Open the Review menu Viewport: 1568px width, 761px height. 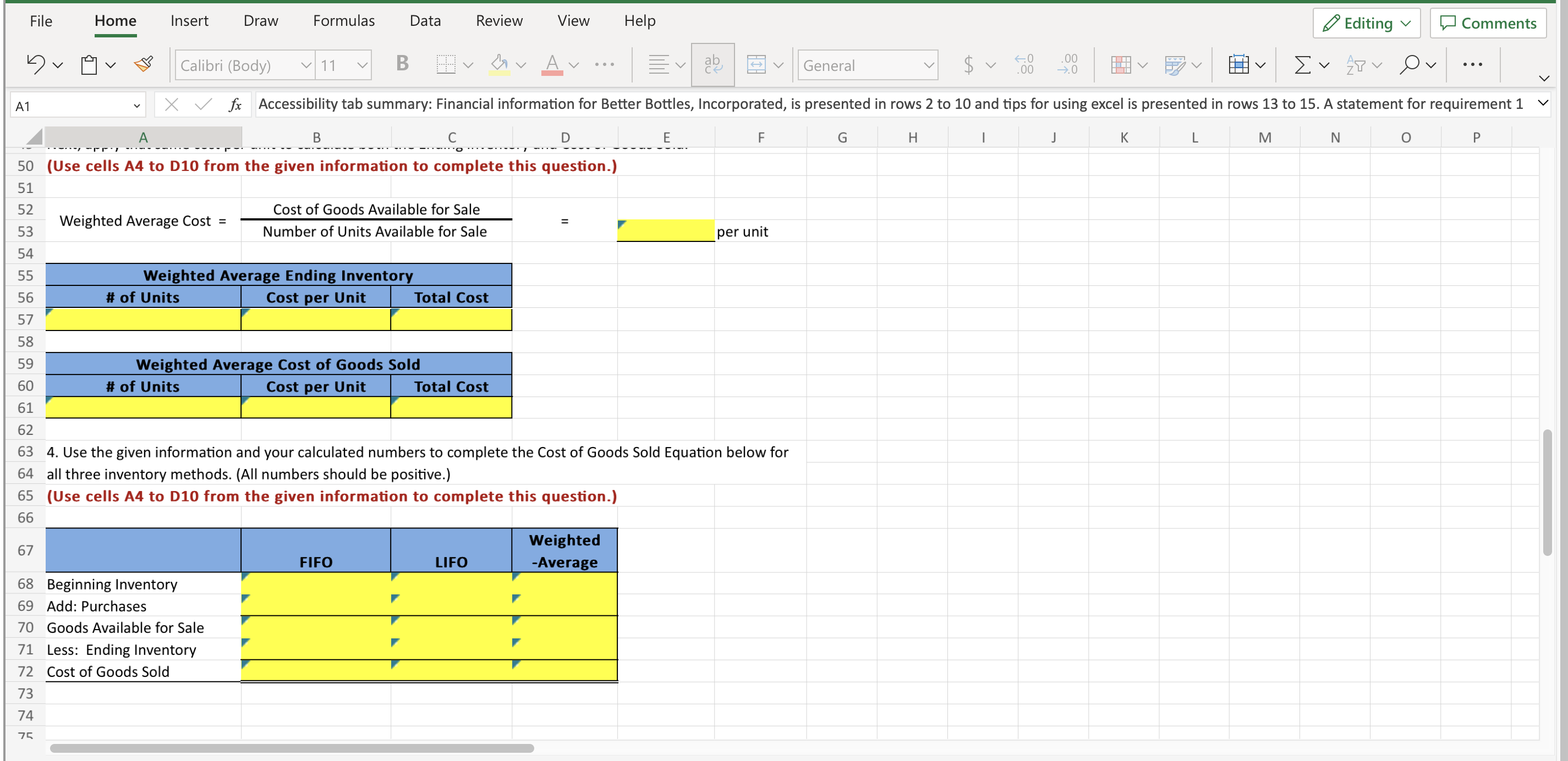[499, 20]
